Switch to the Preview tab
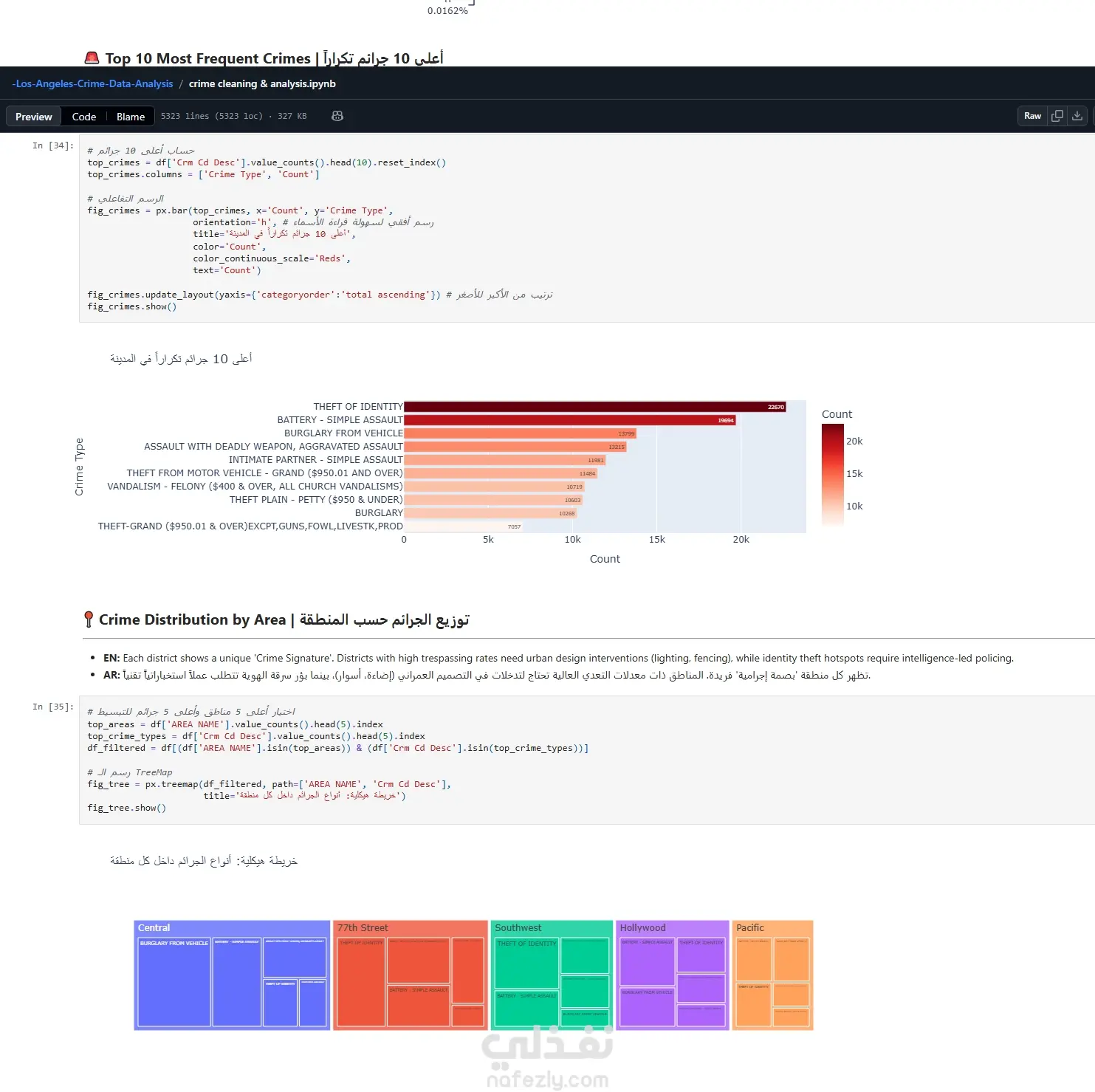The height and width of the screenshot is (1092, 1095). click(x=34, y=117)
